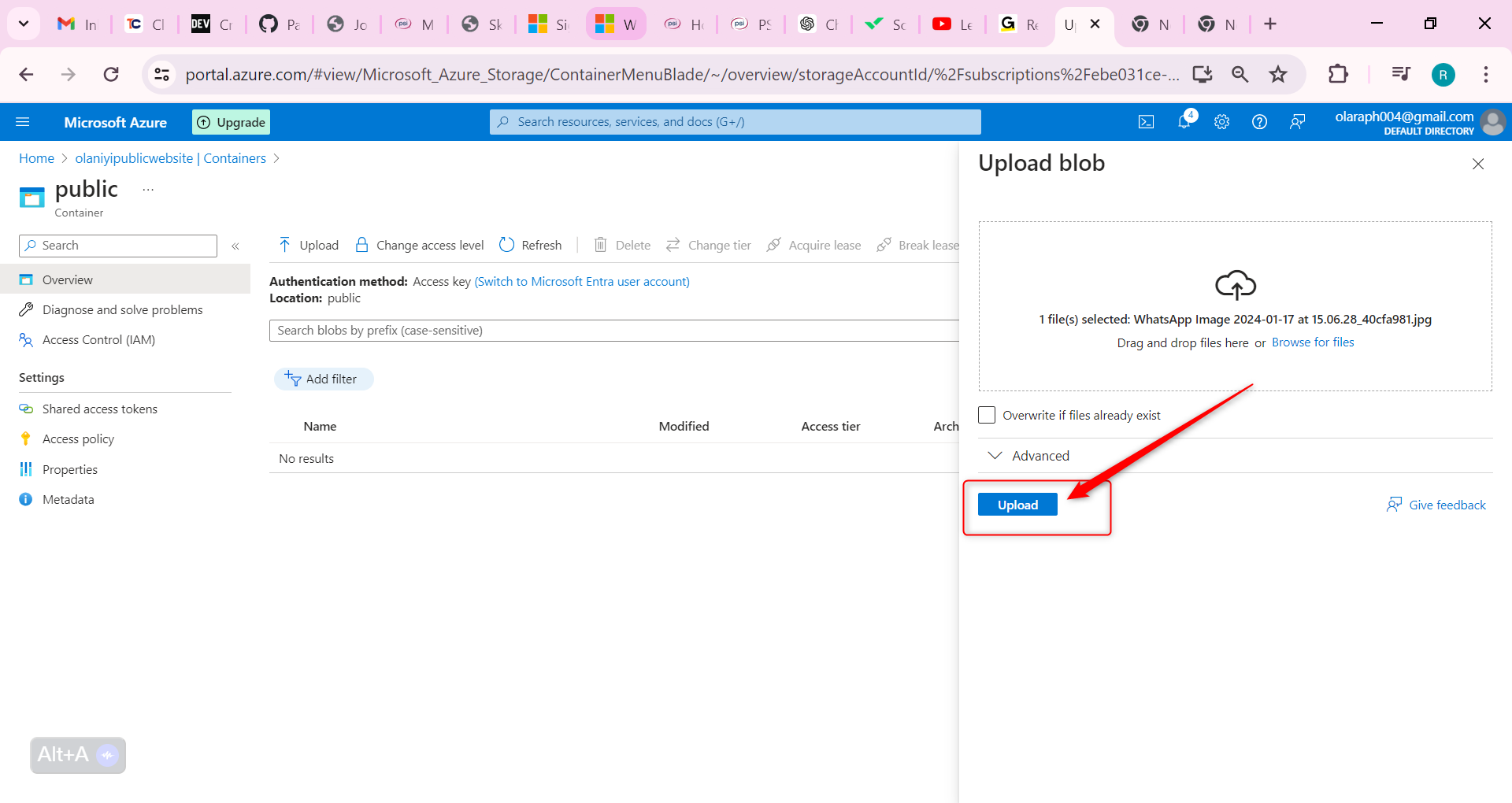The image size is (1512, 803).
Task: Click the Alt+A floating overlay button
Action: click(x=78, y=755)
